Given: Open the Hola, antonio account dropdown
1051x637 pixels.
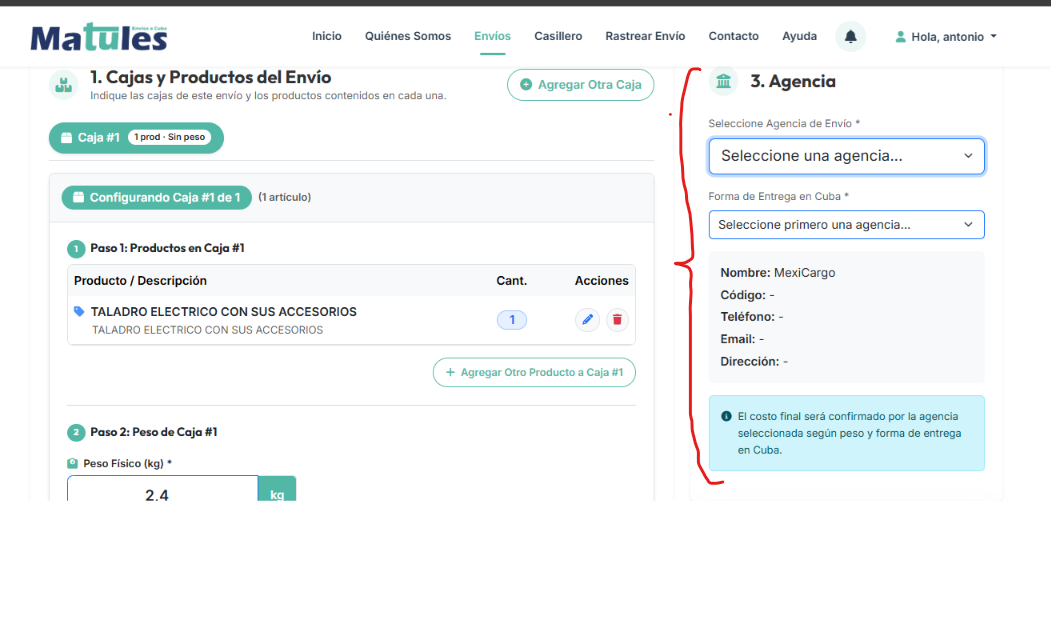Looking at the screenshot, I should pos(946,37).
